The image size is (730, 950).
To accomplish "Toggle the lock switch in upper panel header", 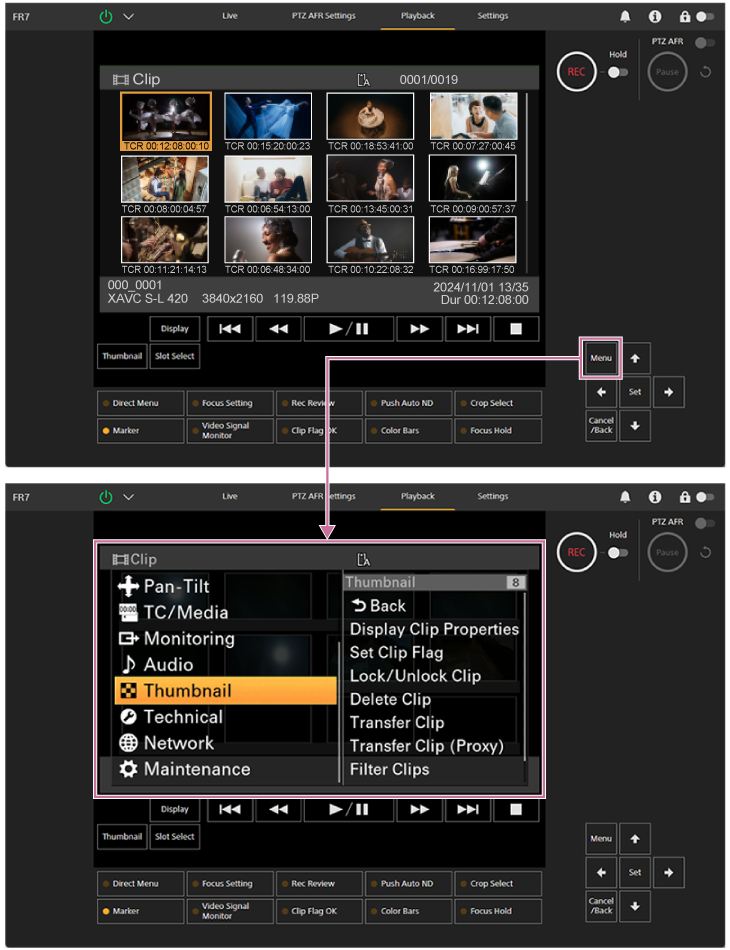I will (704, 17).
